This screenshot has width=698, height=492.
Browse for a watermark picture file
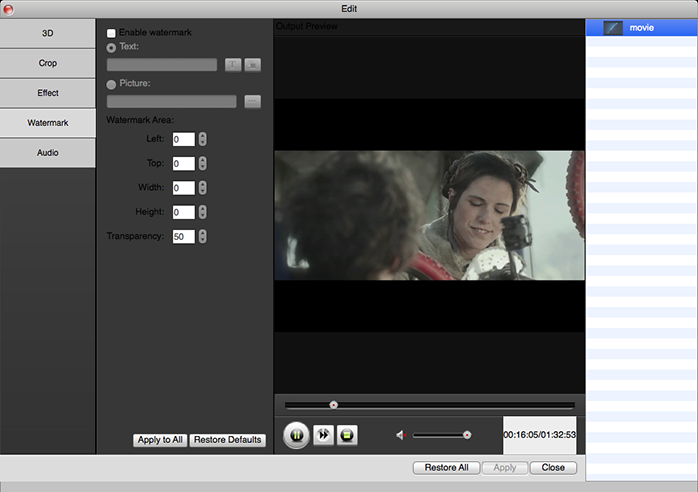coord(252,102)
